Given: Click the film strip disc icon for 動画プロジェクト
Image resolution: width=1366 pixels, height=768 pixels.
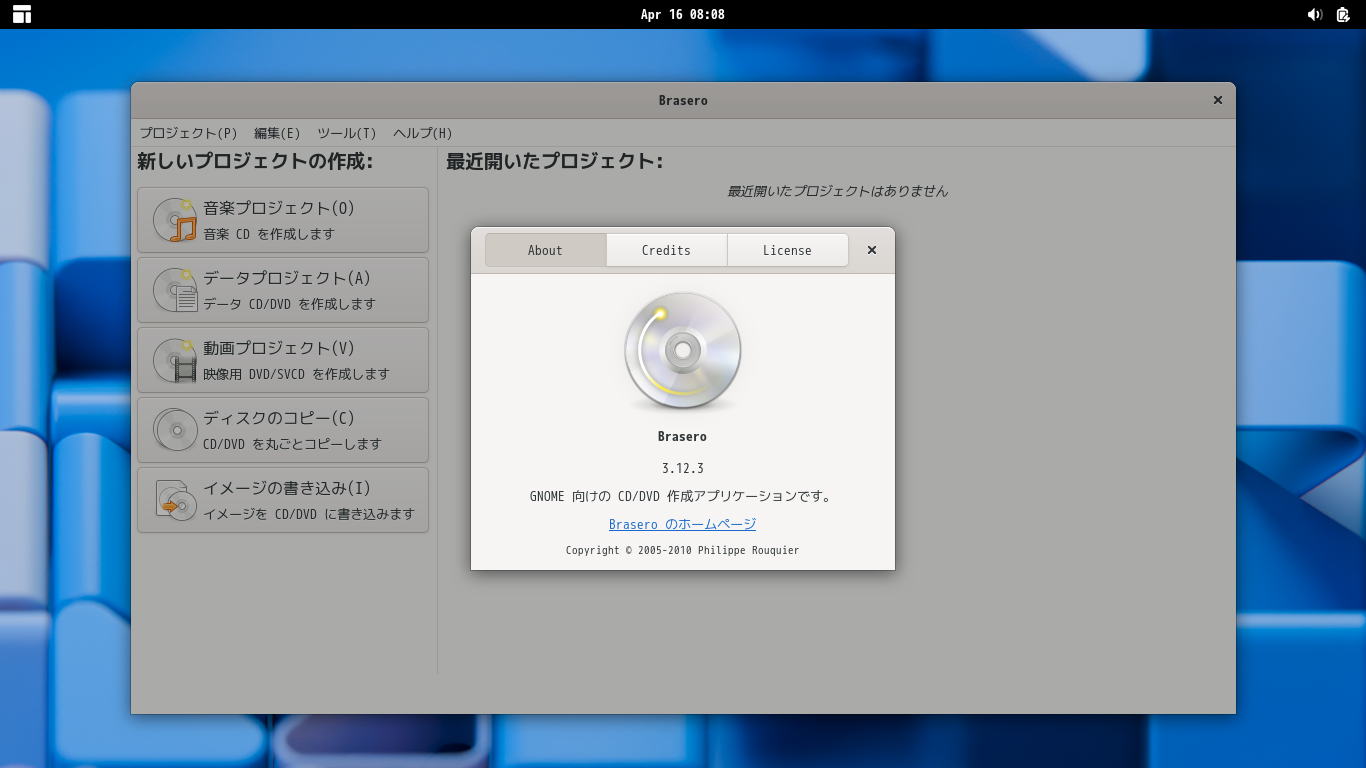Looking at the screenshot, I should tap(175, 360).
